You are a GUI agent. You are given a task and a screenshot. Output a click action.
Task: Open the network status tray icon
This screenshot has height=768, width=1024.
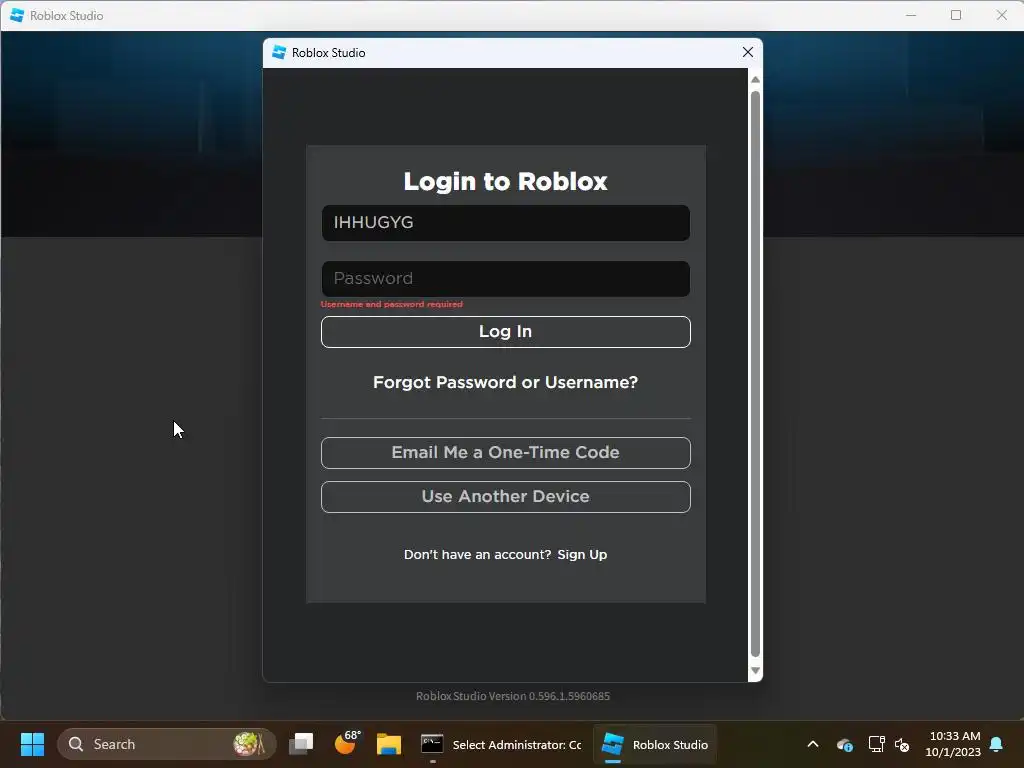pyautogui.click(x=876, y=744)
